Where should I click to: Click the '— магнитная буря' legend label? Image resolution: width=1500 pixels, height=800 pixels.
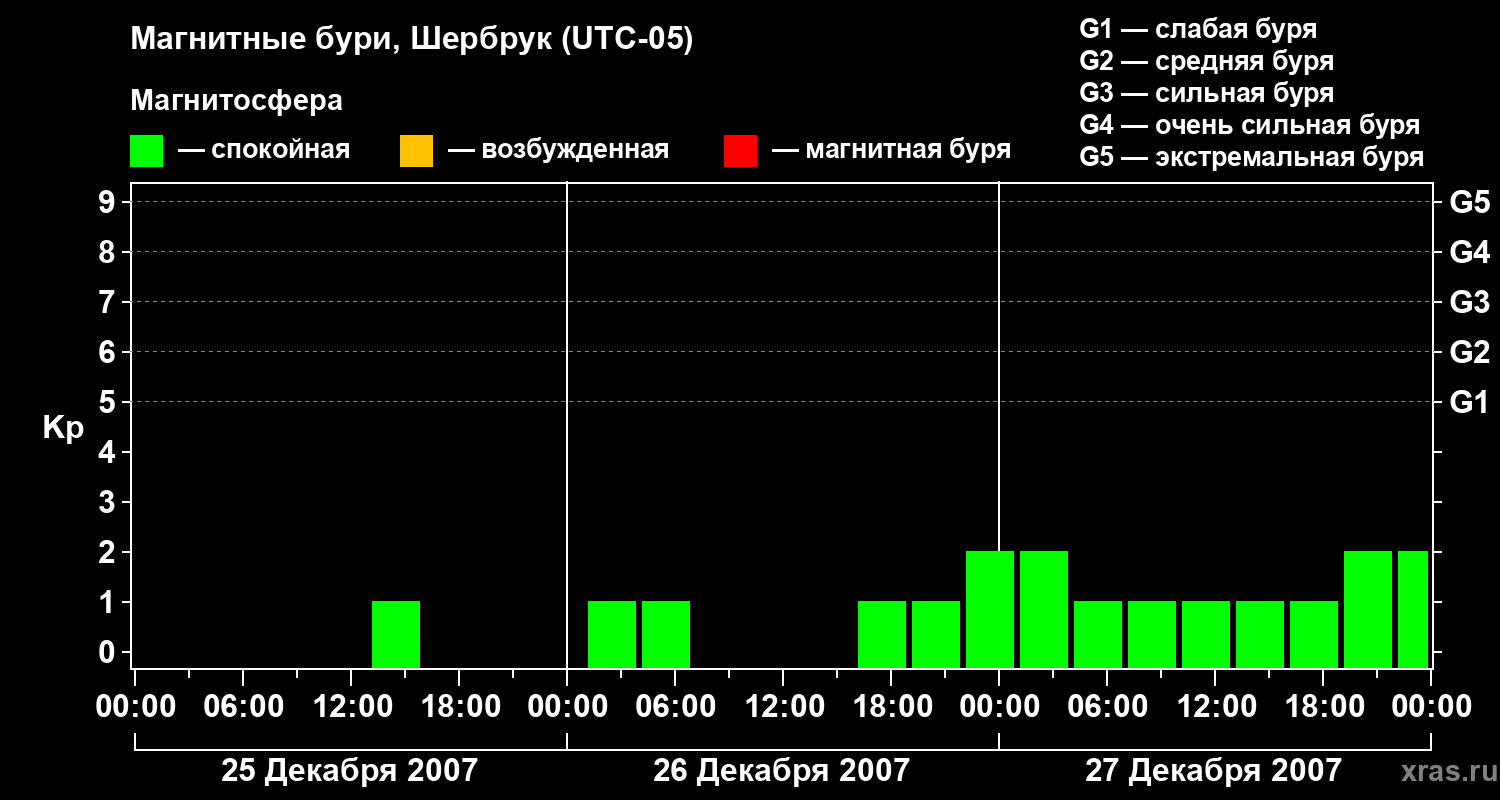coord(891,150)
